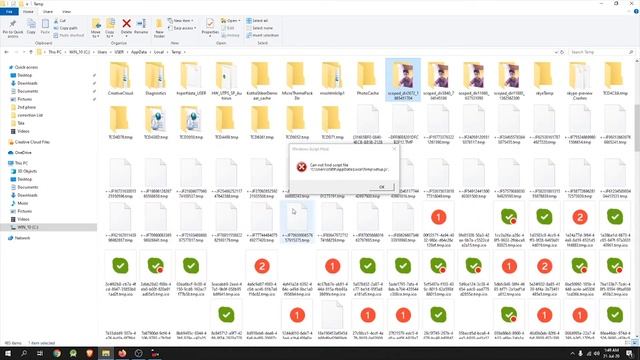The image size is (640, 360).
Task: Open the Open dropdown in ribbon
Action: pyautogui.click(x=230, y=20)
